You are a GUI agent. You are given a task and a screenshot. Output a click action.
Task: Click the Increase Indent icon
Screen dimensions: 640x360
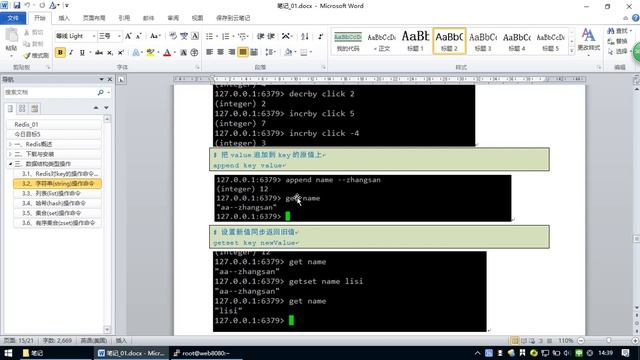click(271, 36)
